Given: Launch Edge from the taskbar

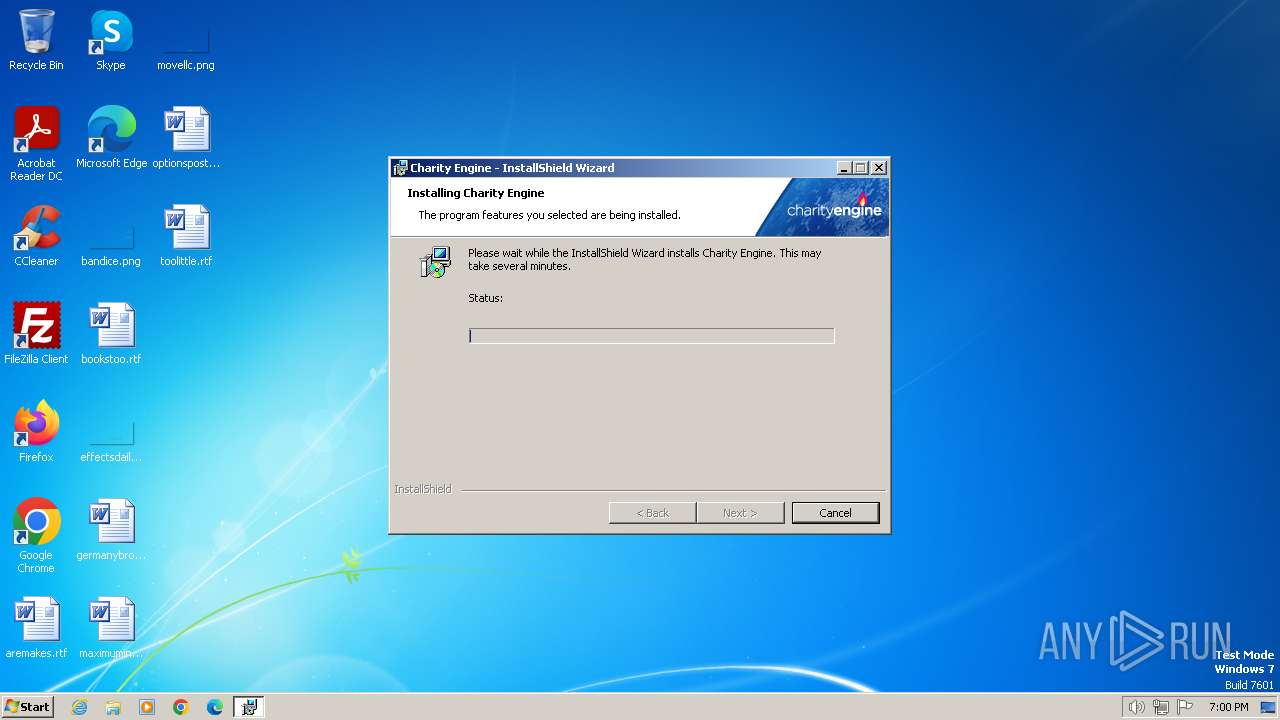Looking at the screenshot, I should (x=215, y=707).
